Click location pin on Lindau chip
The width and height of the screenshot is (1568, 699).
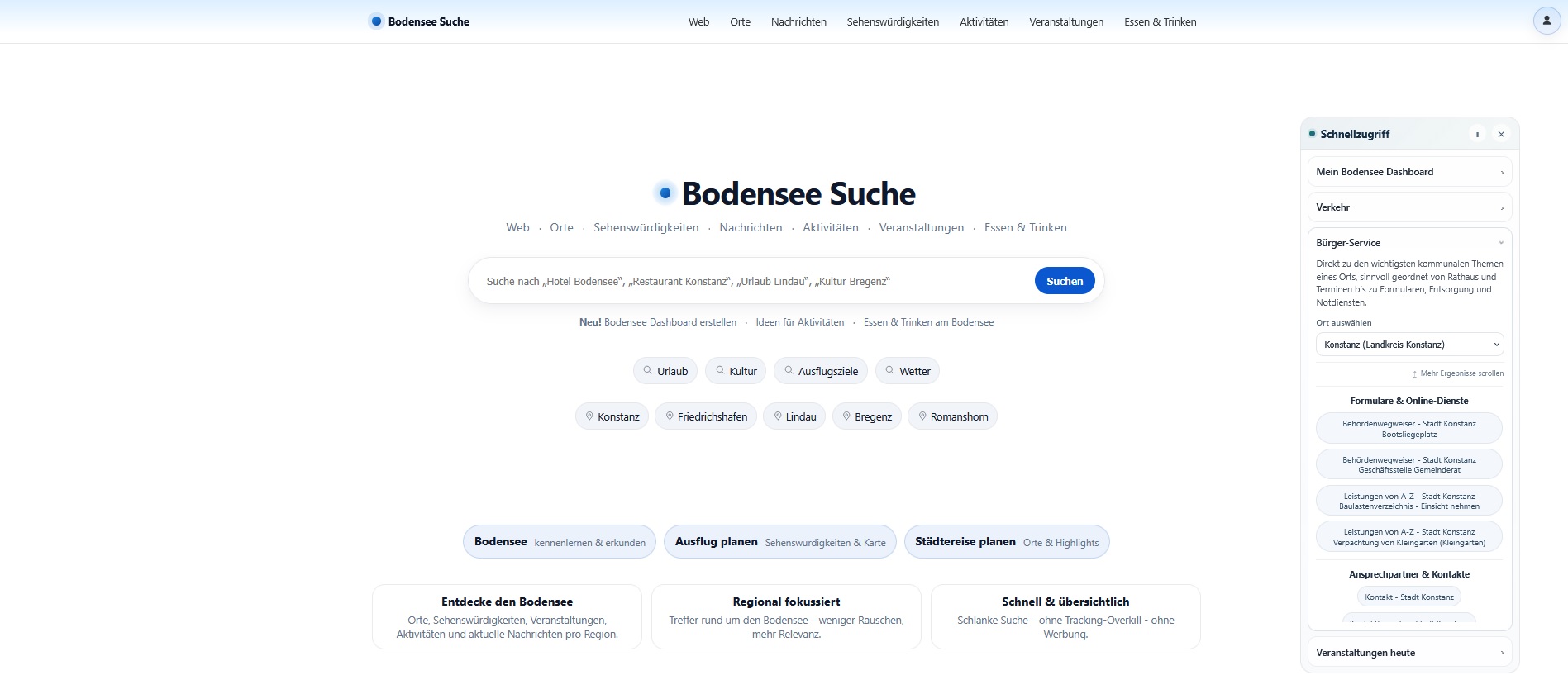tap(778, 416)
